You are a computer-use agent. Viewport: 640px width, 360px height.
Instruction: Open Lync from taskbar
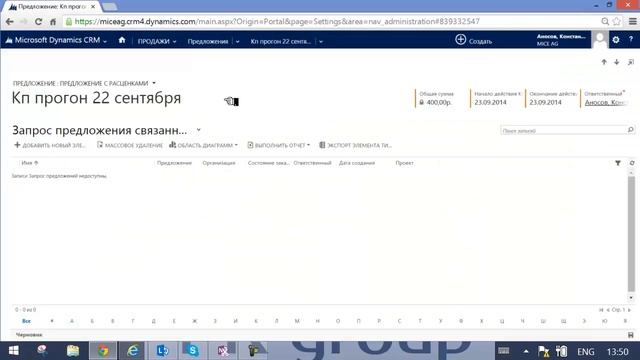[162, 351]
